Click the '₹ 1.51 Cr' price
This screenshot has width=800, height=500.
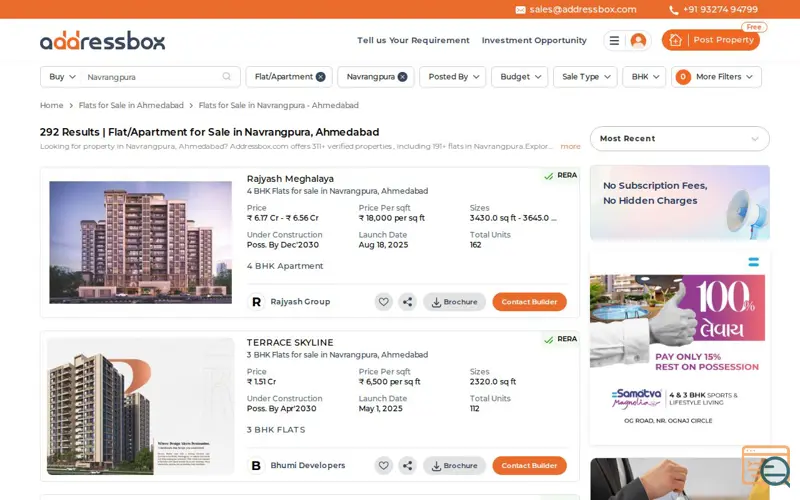[x=261, y=382]
